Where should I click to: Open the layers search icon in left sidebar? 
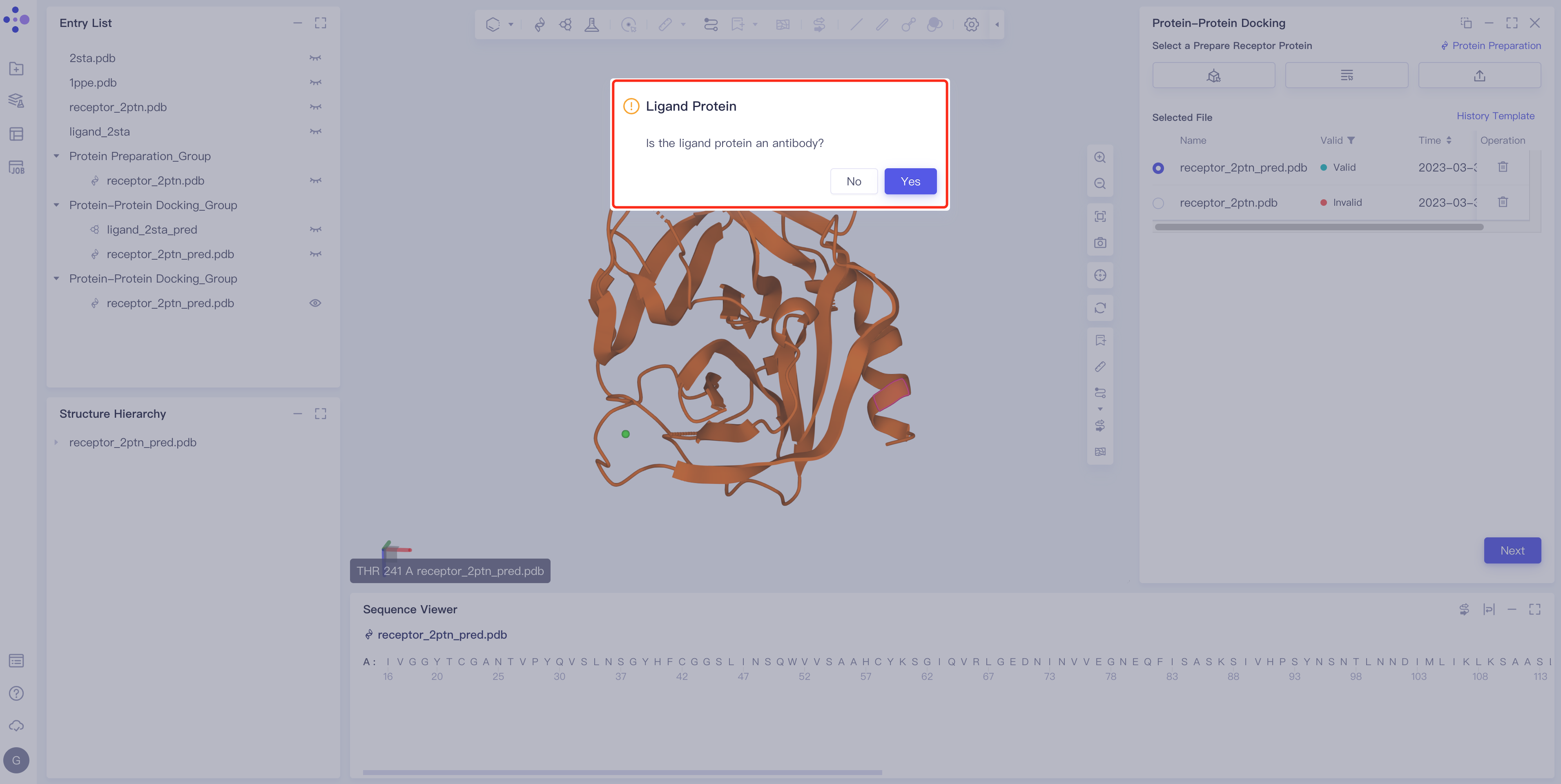click(x=16, y=100)
